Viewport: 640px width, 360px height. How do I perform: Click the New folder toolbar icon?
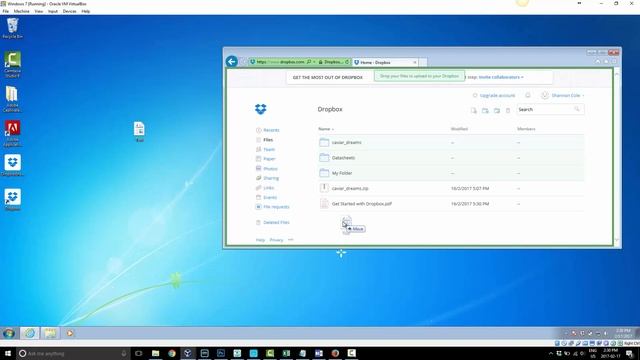point(485,110)
